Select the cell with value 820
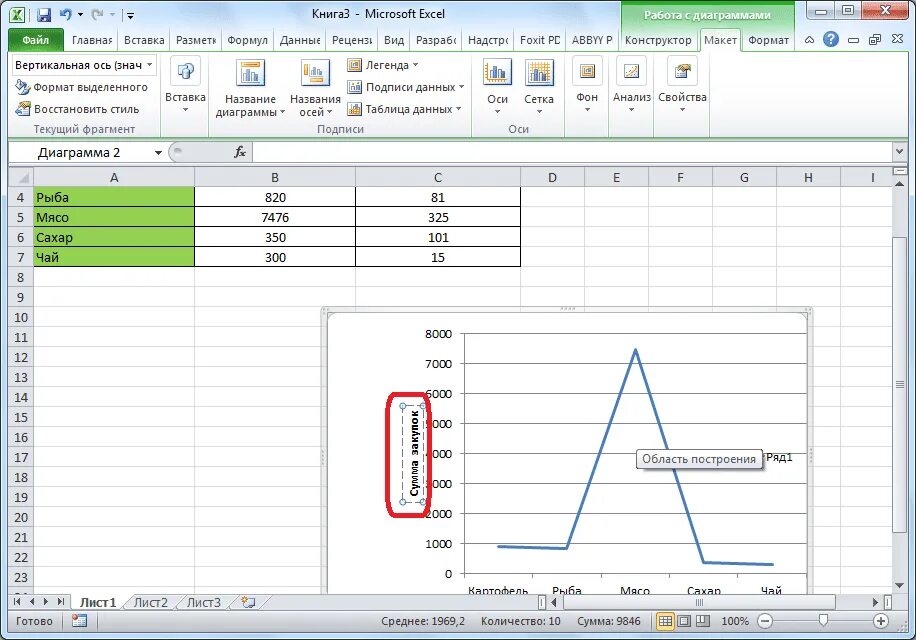Image resolution: width=916 pixels, height=640 pixels. 275,197
